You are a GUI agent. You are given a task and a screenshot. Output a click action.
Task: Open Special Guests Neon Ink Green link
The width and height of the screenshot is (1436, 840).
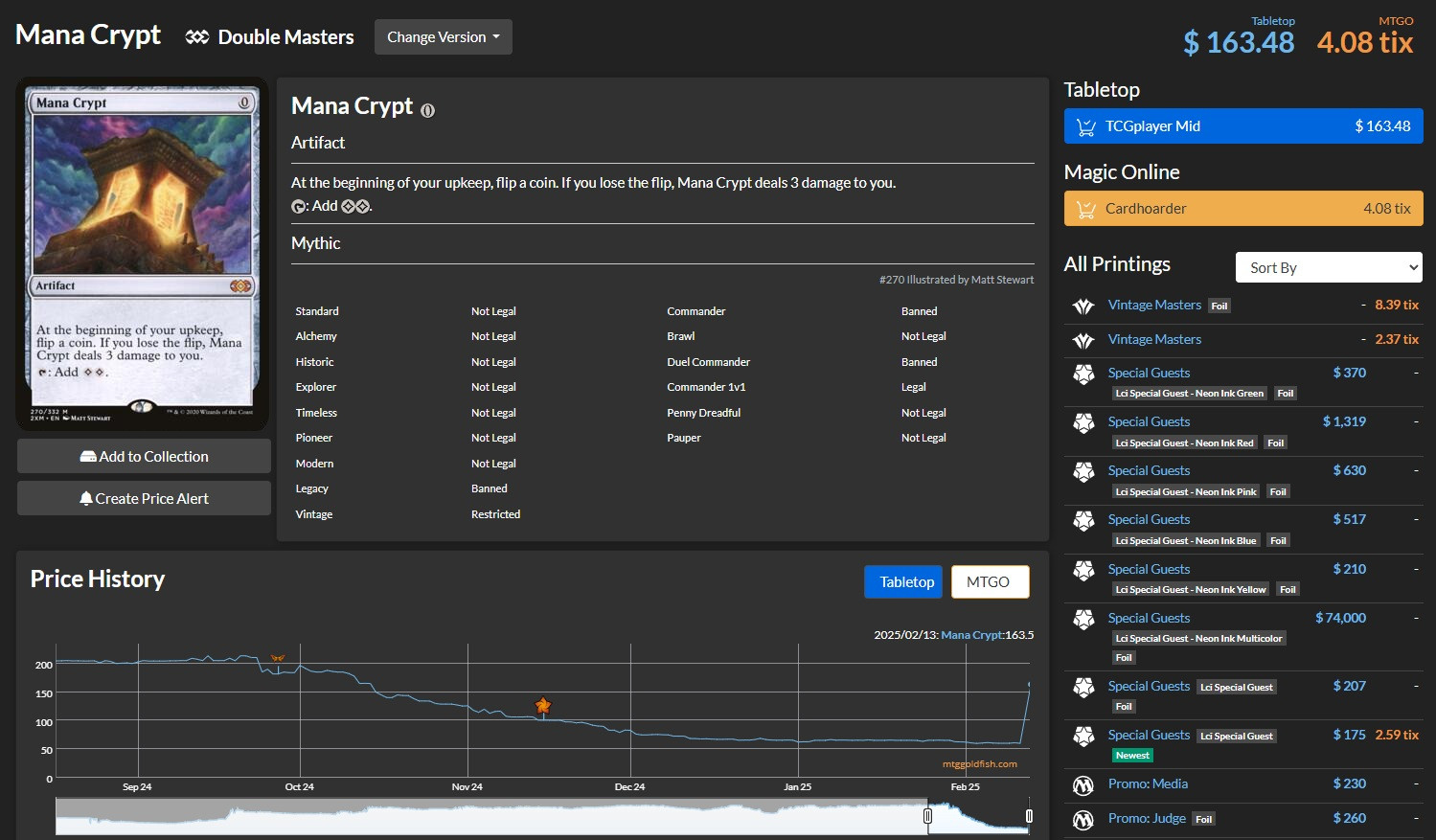pos(1149,373)
